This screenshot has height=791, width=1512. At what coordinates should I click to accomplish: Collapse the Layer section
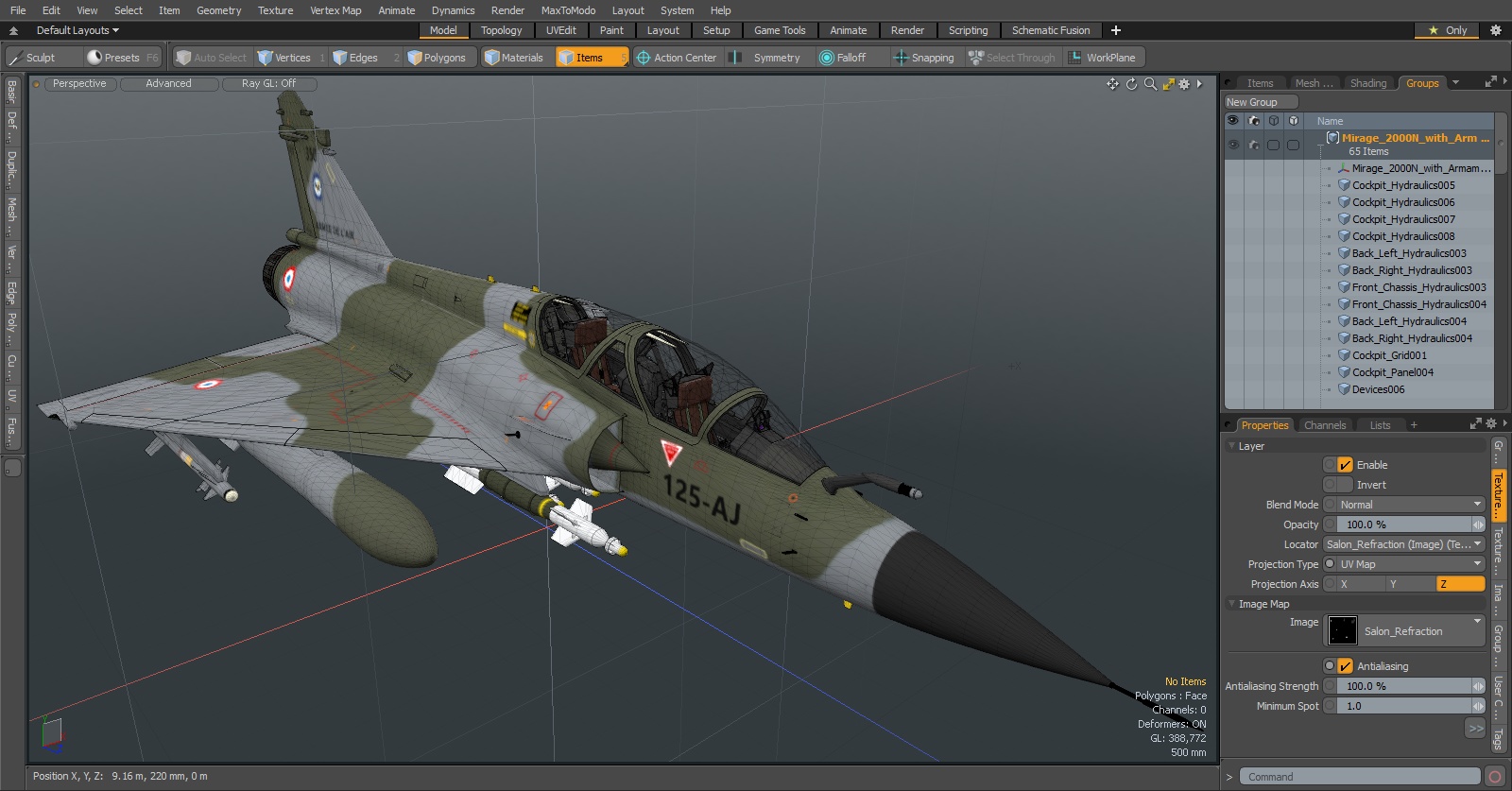[1231, 446]
